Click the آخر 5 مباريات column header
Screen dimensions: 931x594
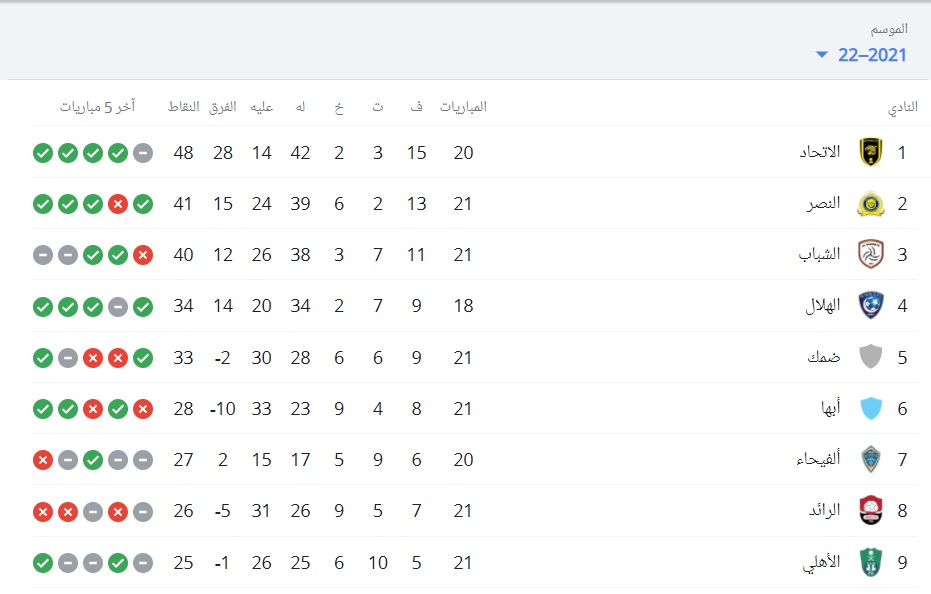pyautogui.click(x=97, y=107)
